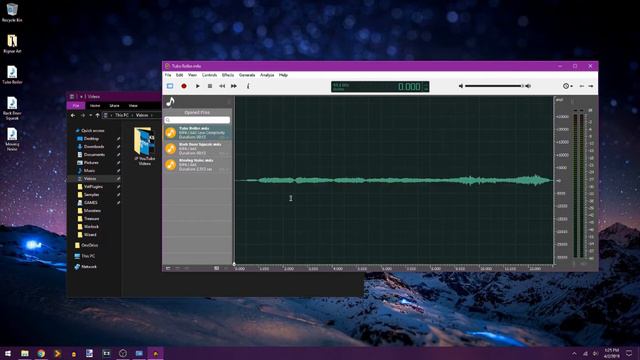Select the Tuba Roller file in Opened Files
This screenshot has height=360, width=640.
pos(198,133)
